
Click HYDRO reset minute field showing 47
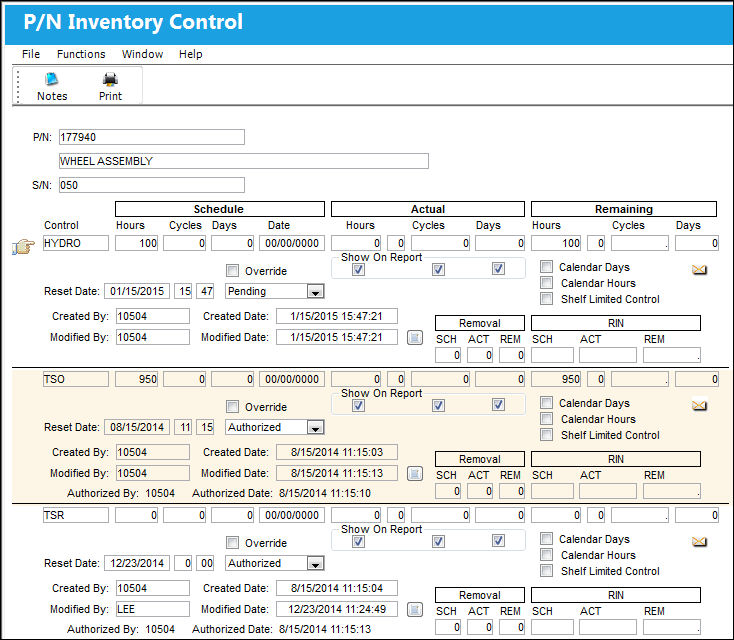pos(206,291)
